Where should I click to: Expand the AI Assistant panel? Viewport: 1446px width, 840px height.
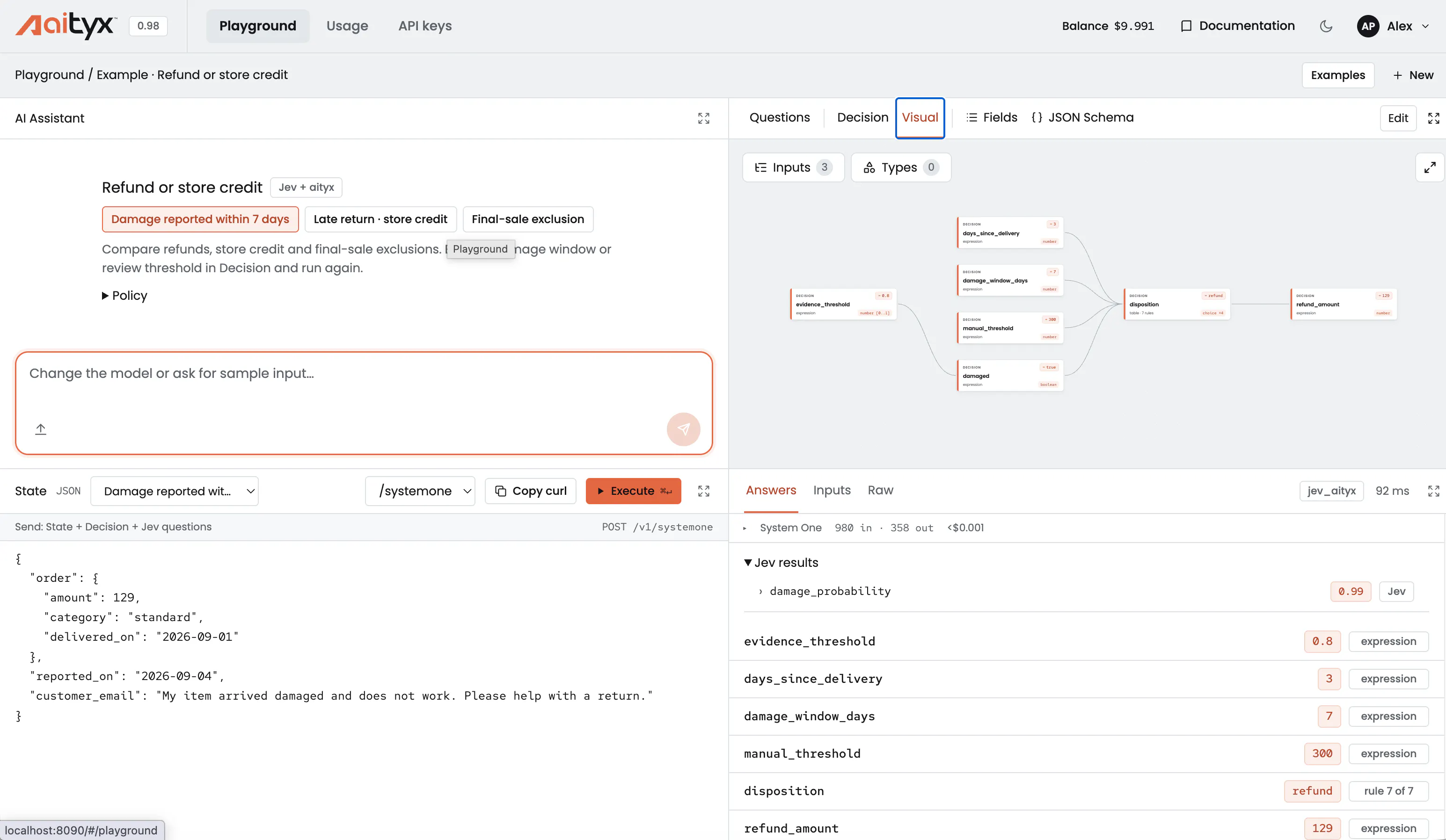point(703,118)
